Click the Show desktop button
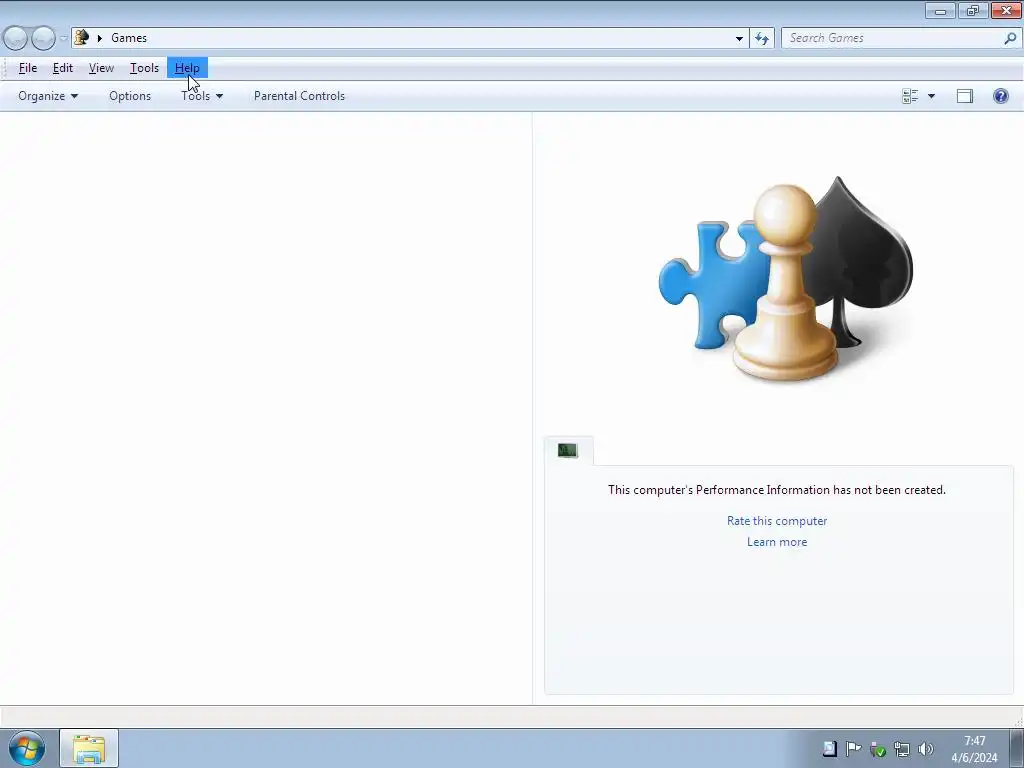This screenshot has height=768, width=1024. [1017, 748]
